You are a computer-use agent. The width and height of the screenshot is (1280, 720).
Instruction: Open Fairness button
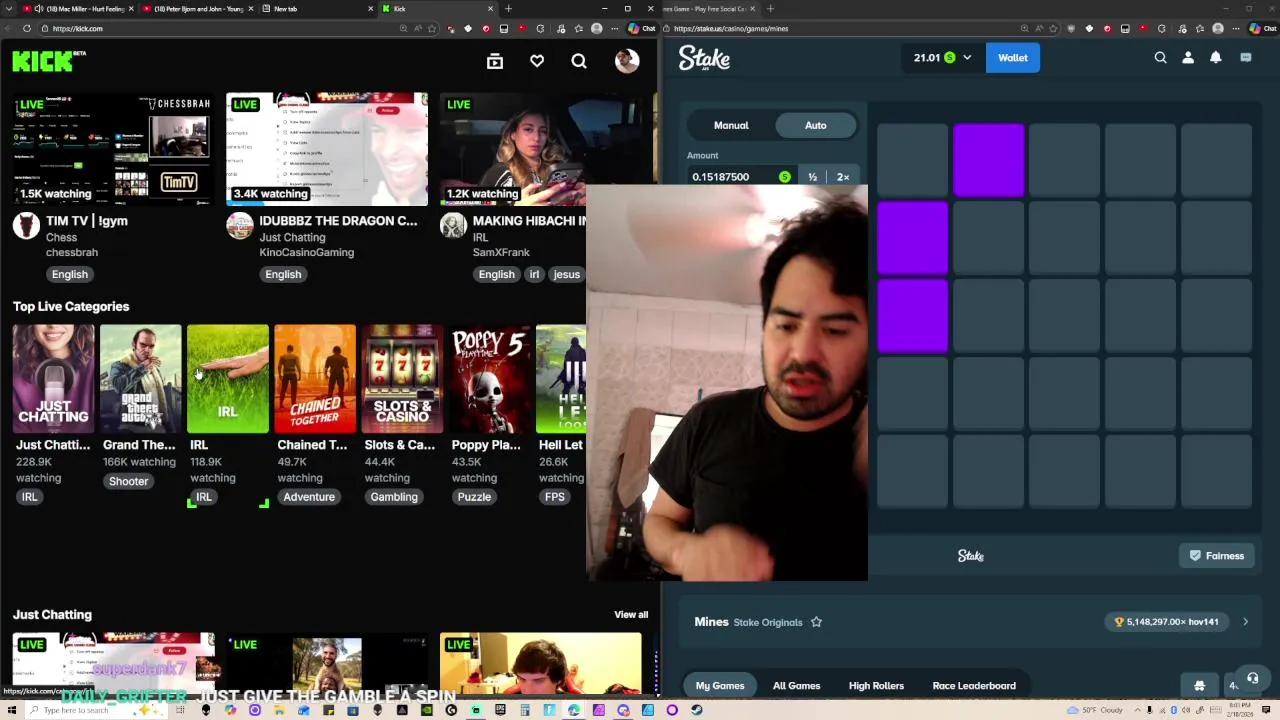pos(1217,556)
